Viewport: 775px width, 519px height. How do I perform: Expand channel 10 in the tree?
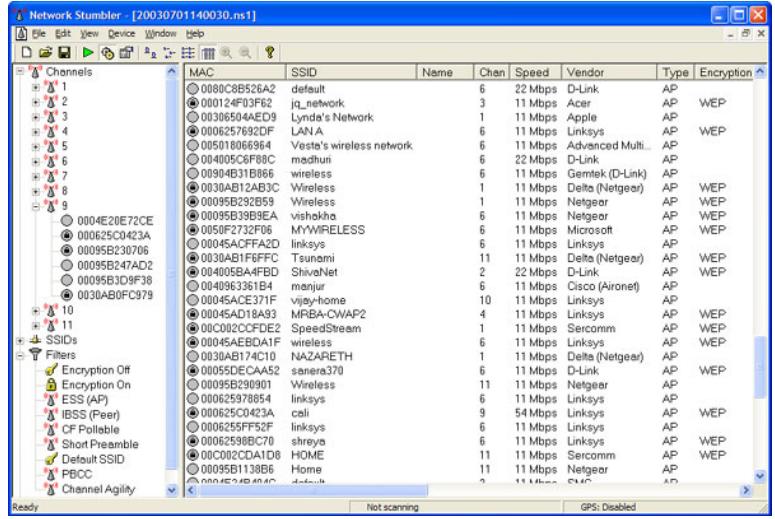(36, 311)
